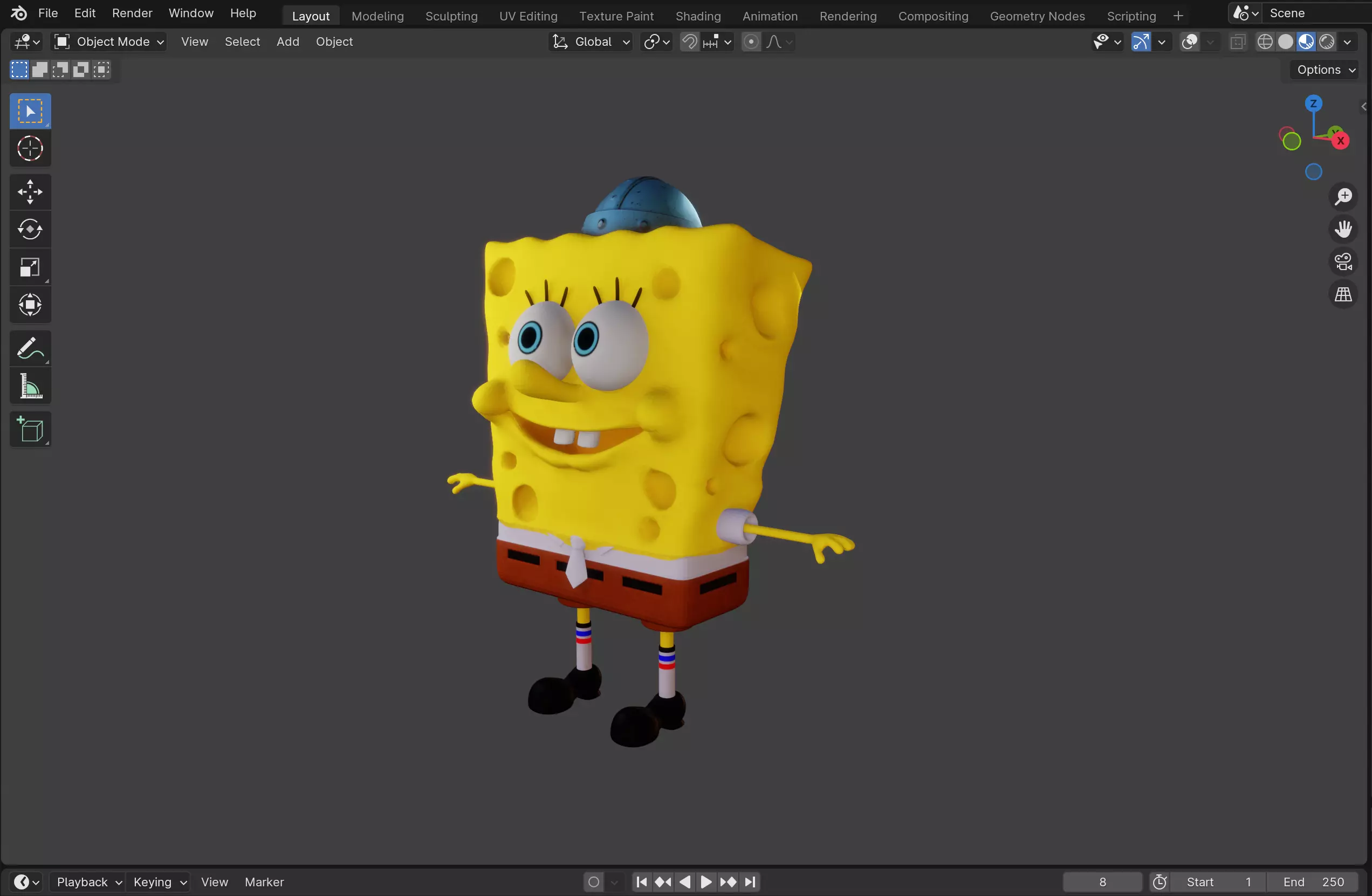Switch to the Modeling workspace tab

pos(378,16)
